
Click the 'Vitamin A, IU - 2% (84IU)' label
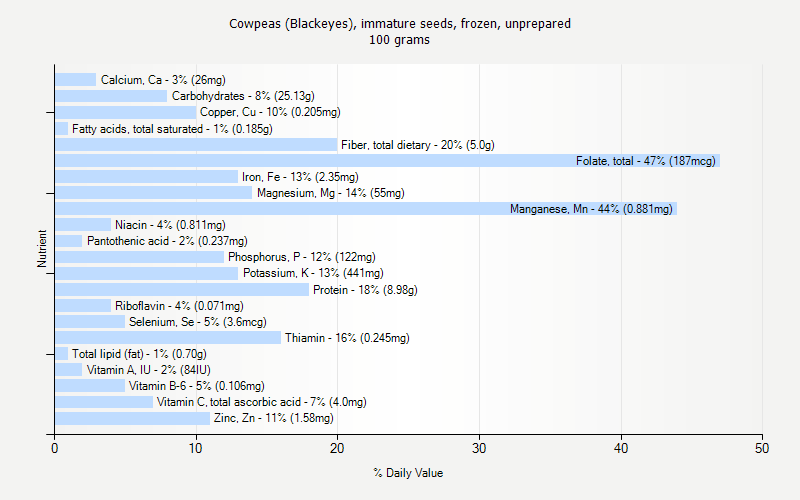point(148,369)
